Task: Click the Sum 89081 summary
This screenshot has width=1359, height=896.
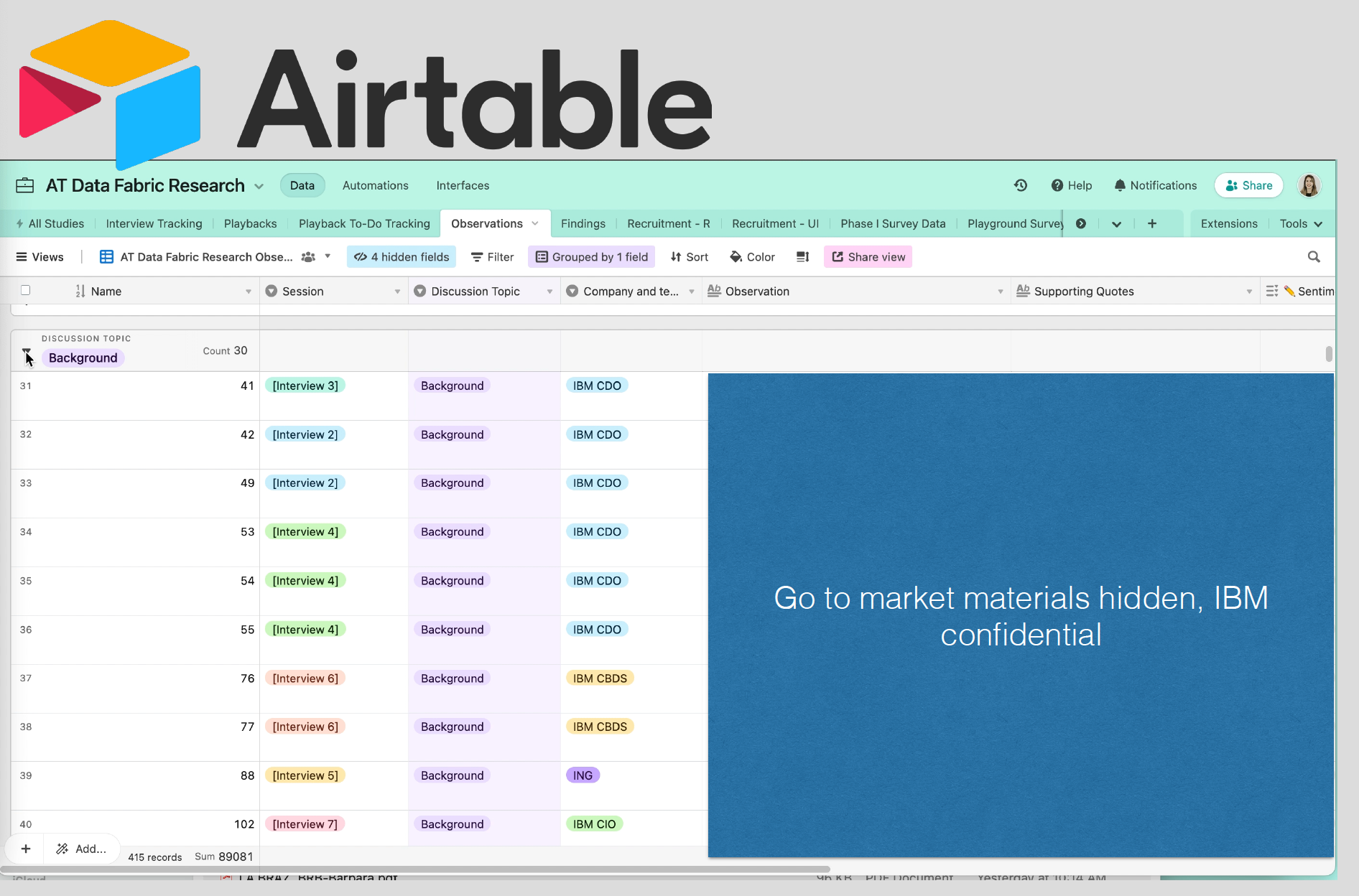Action: click(x=223, y=857)
